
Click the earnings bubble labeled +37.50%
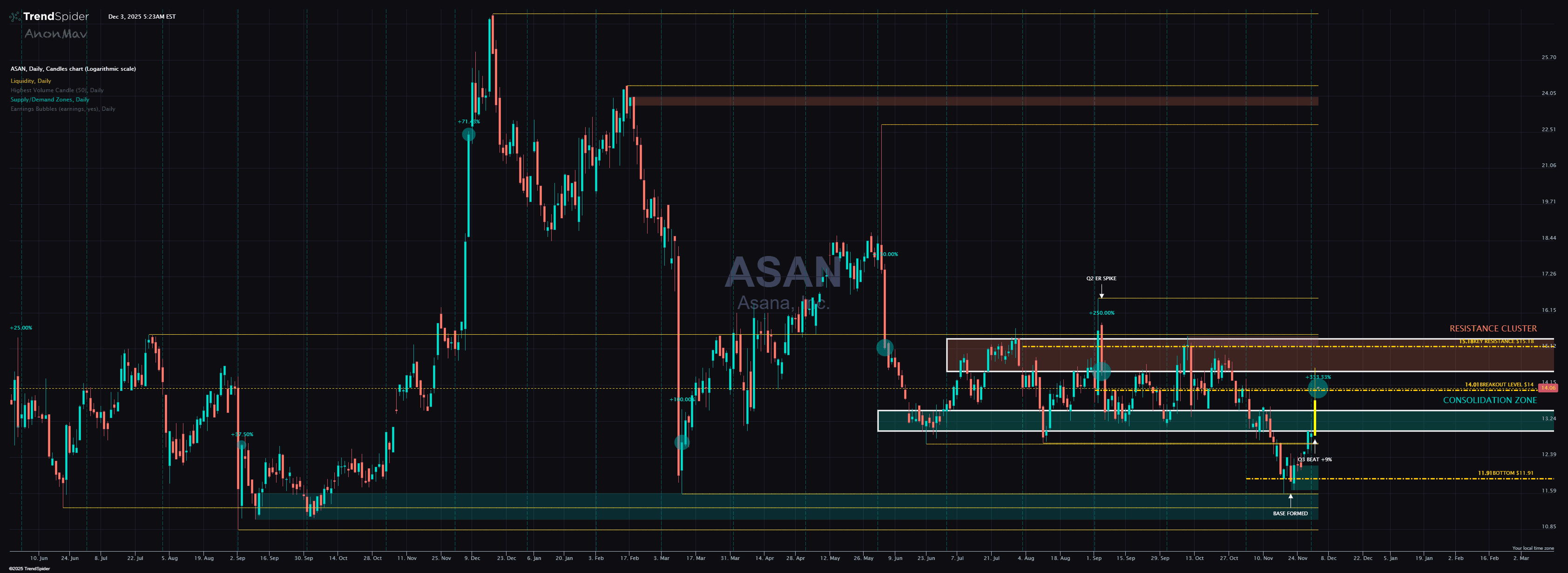coord(242,445)
